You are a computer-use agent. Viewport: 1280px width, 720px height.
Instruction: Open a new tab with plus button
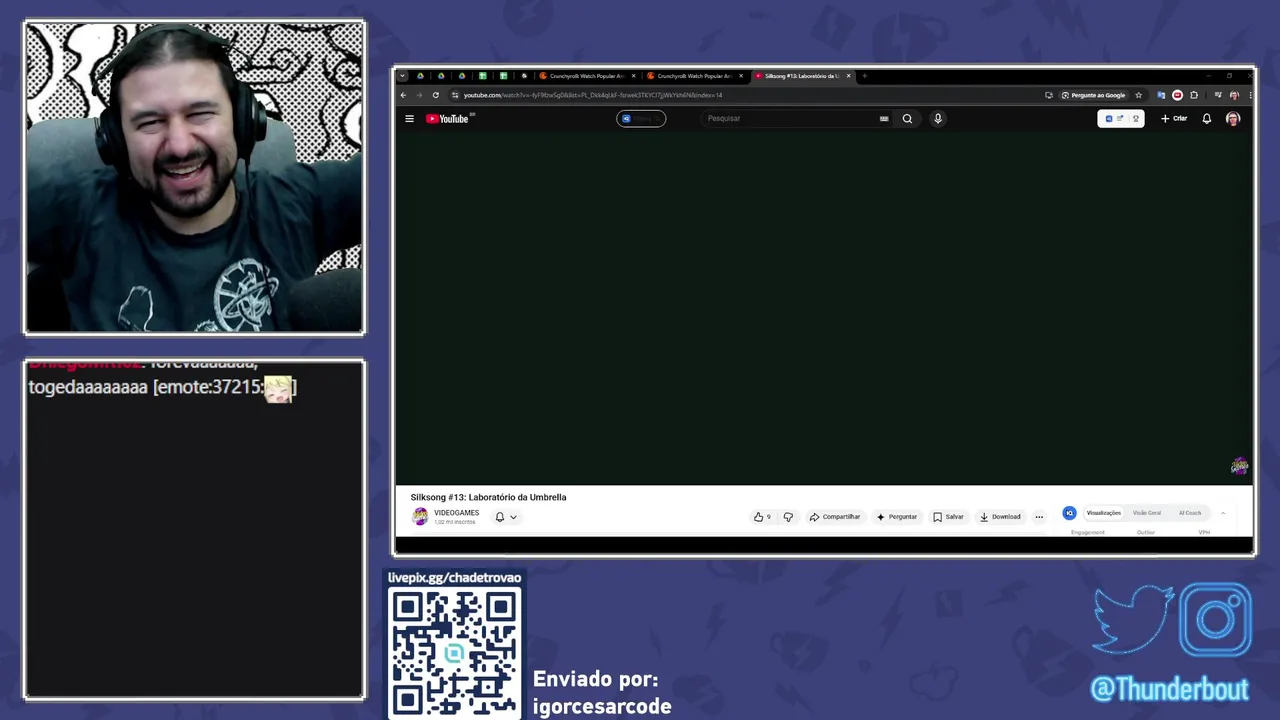864,76
